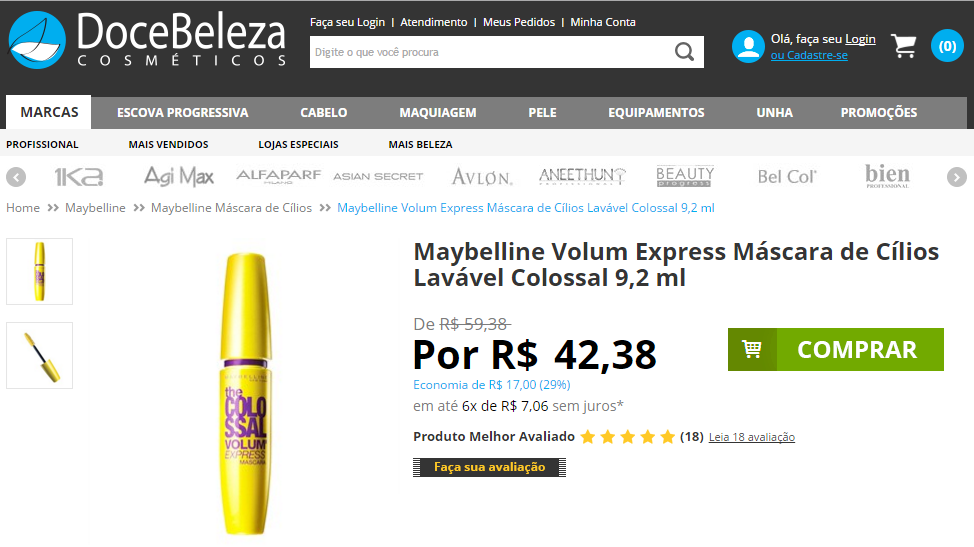
Task: Click the COMPRAR button
Action: point(835,350)
